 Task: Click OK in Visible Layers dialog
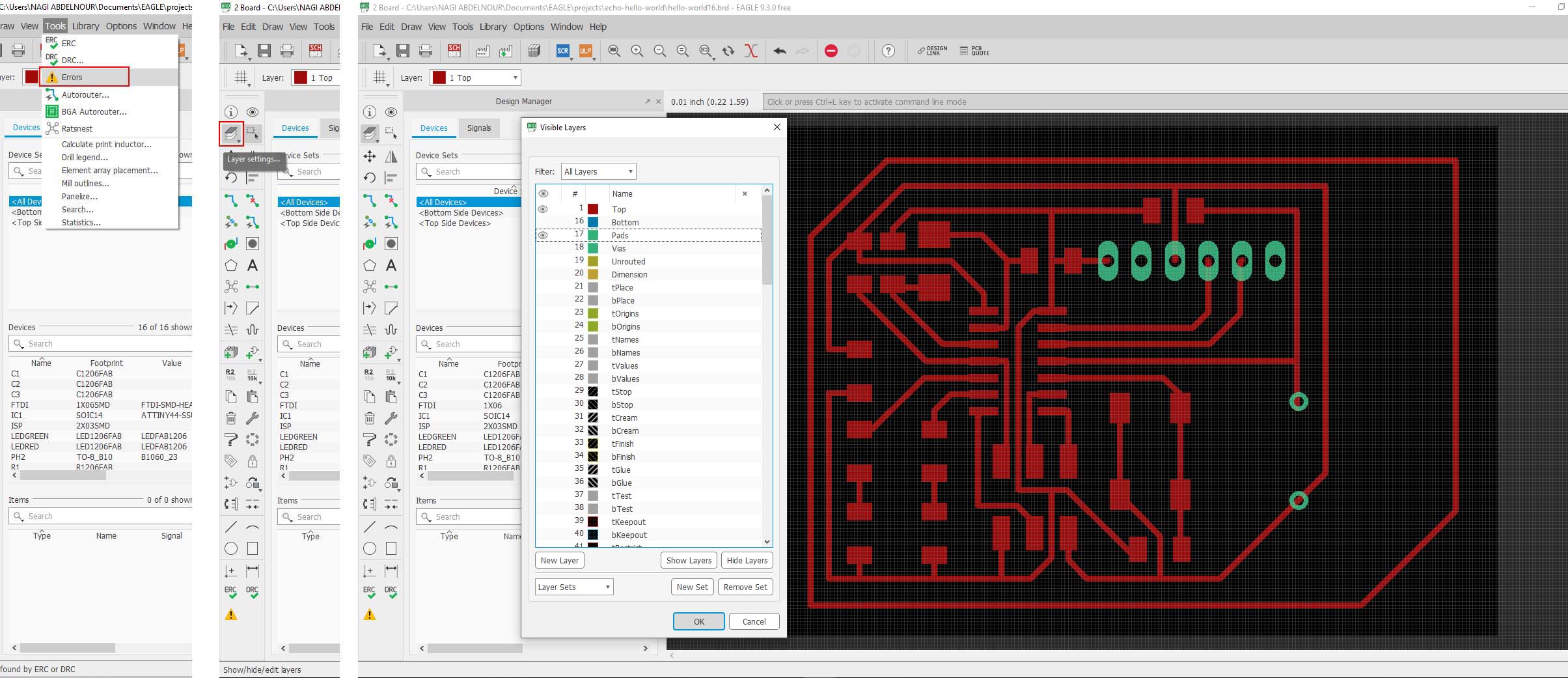pyautogui.click(x=698, y=621)
